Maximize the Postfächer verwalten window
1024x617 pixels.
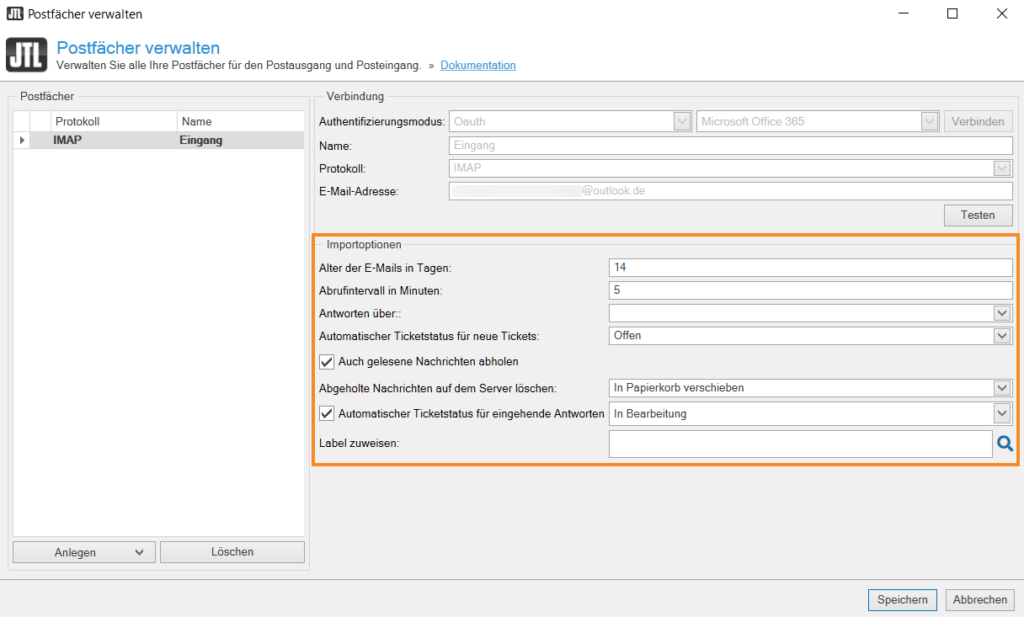(952, 14)
